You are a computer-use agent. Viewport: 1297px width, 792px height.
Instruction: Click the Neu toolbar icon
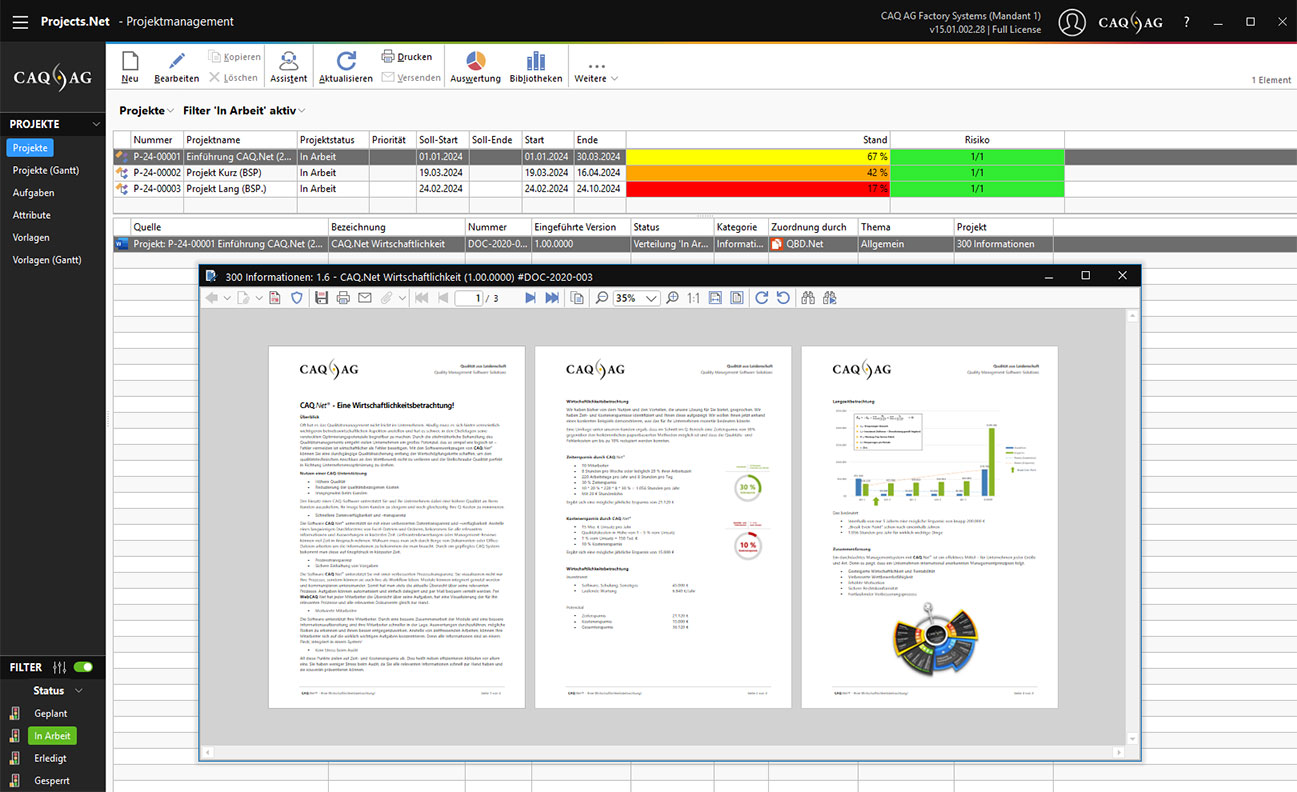pyautogui.click(x=130, y=66)
